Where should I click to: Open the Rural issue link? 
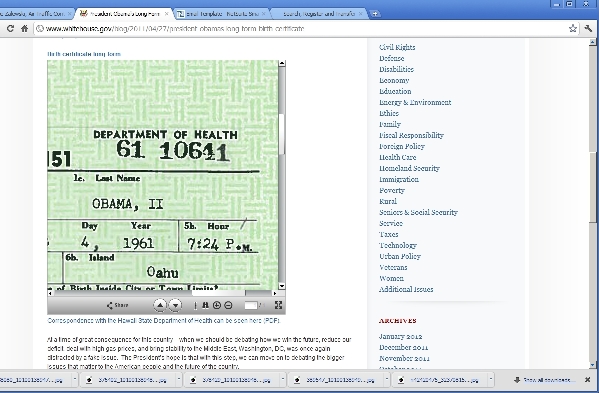(x=388, y=201)
